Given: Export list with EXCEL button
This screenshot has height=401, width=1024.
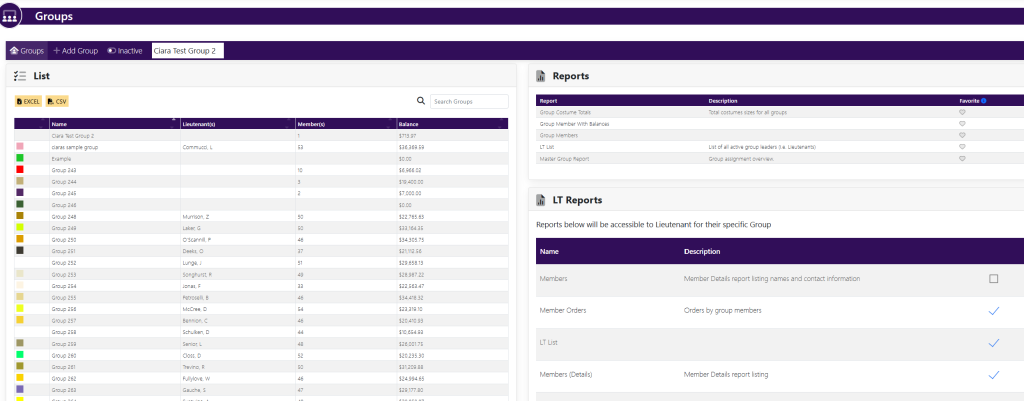Looking at the screenshot, I should [x=28, y=101].
